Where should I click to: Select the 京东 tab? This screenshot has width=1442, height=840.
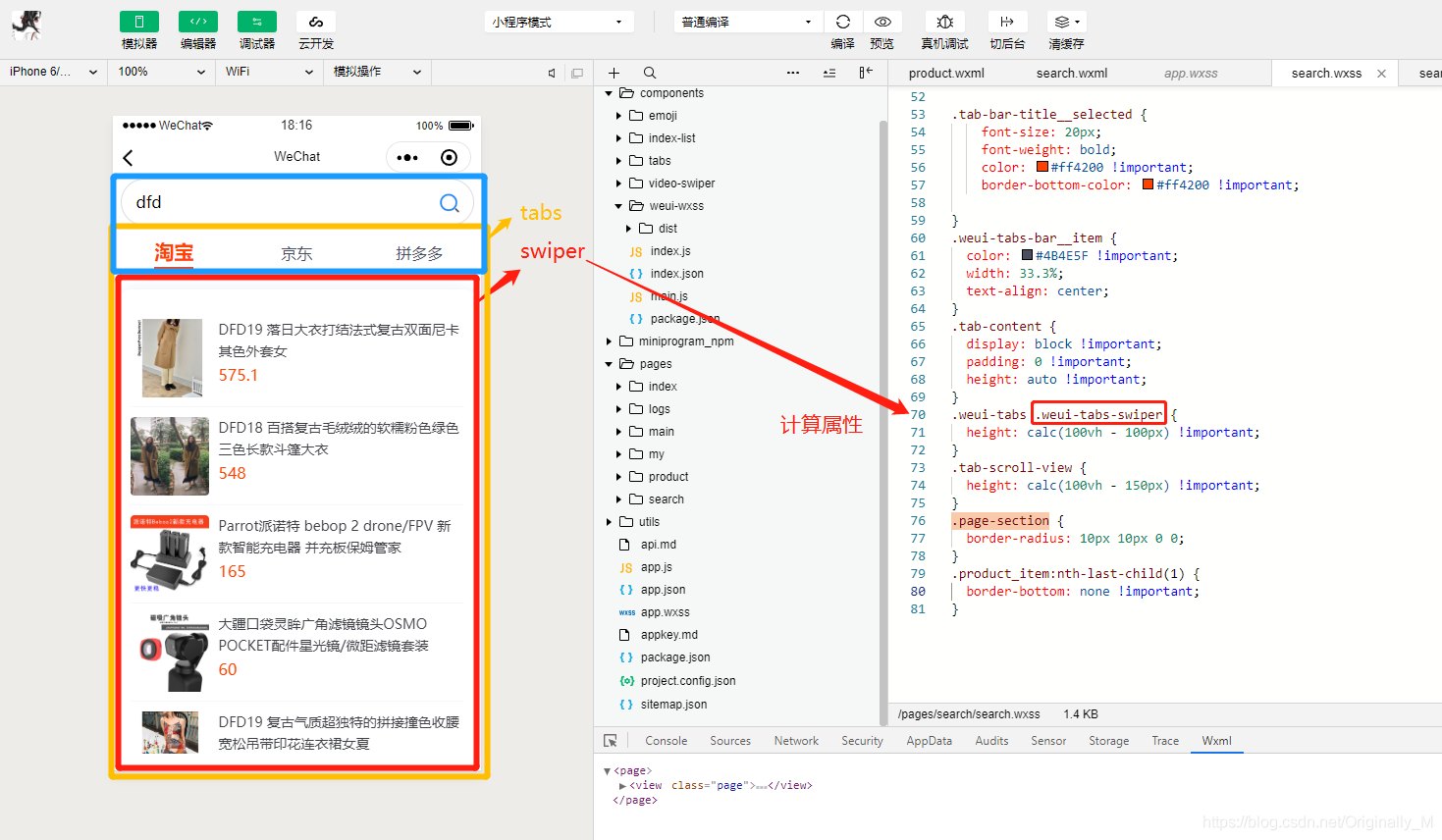[x=296, y=253]
